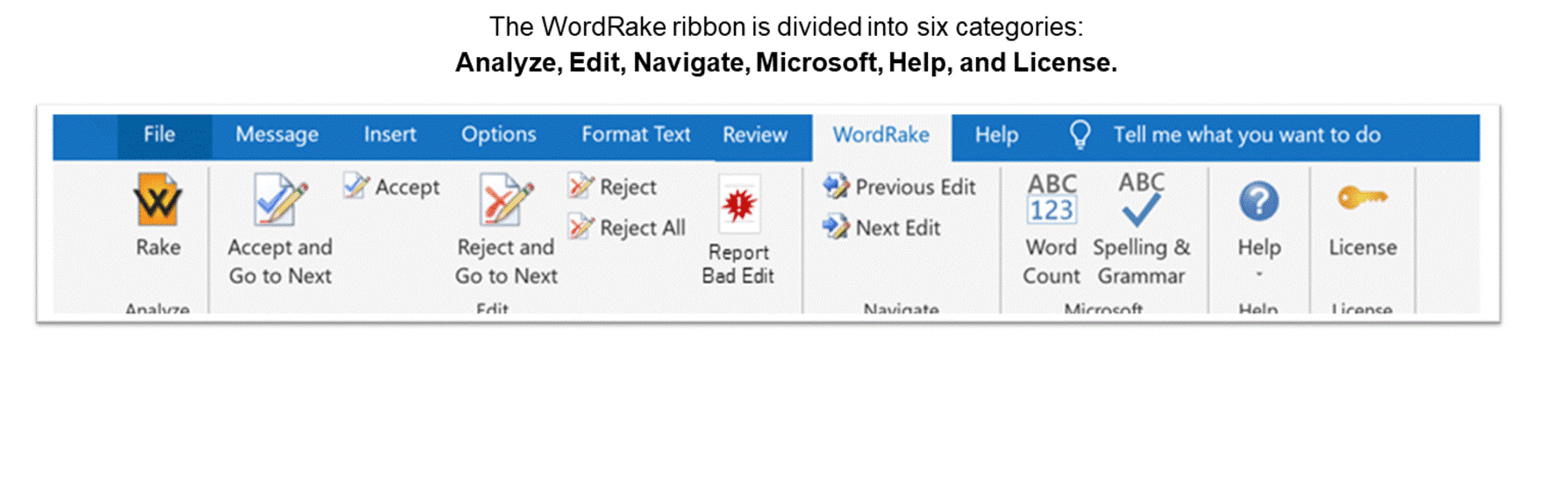This screenshot has width=1568, height=490.
Task: Switch to the Insert tab
Action: [390, 135]
